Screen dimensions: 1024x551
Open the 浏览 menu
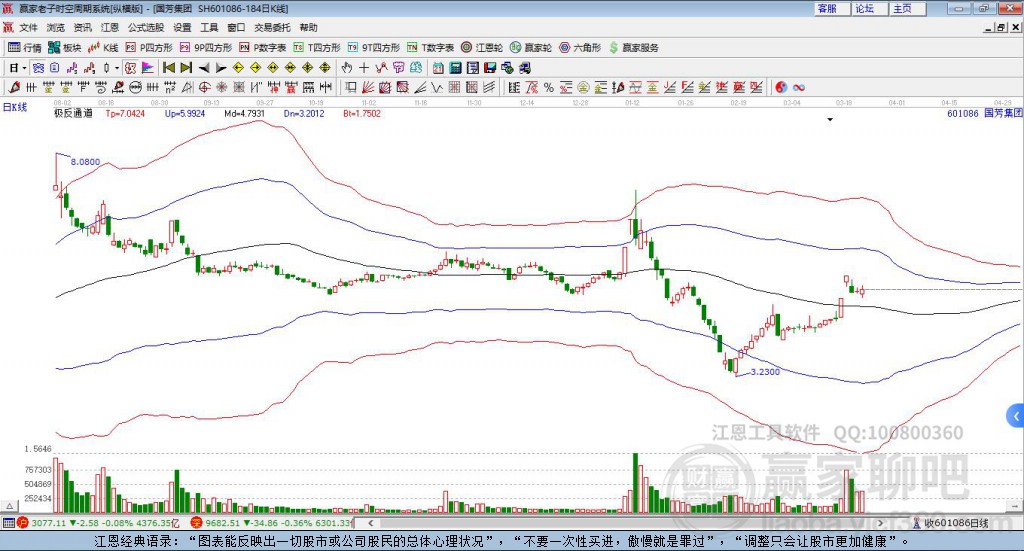[56, 27]
